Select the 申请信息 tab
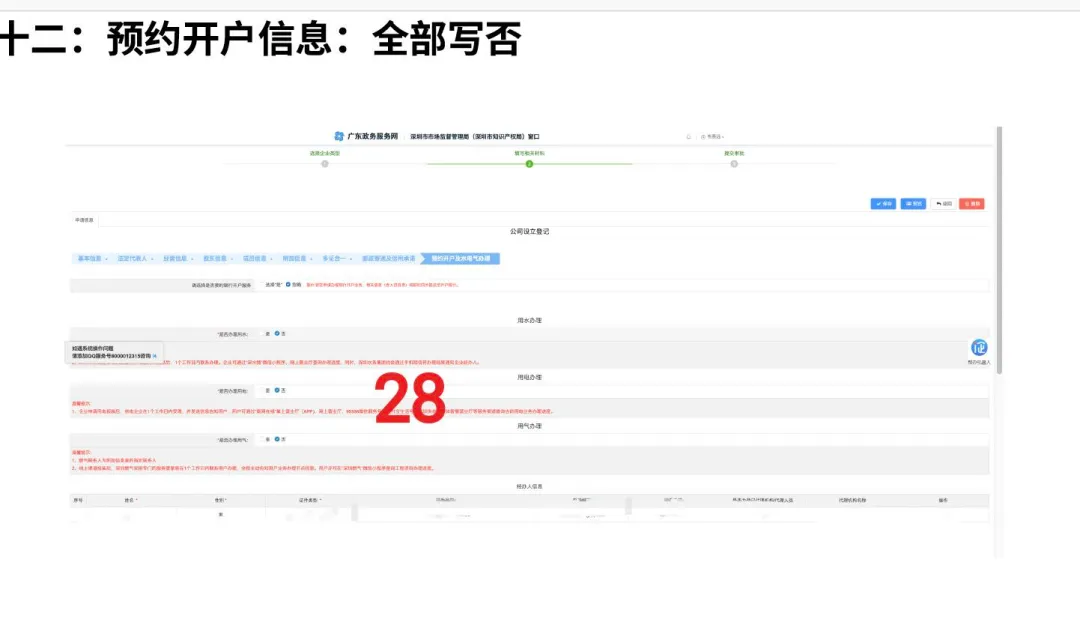Viewport: 1080px width, 634px height. coord(84,220)
